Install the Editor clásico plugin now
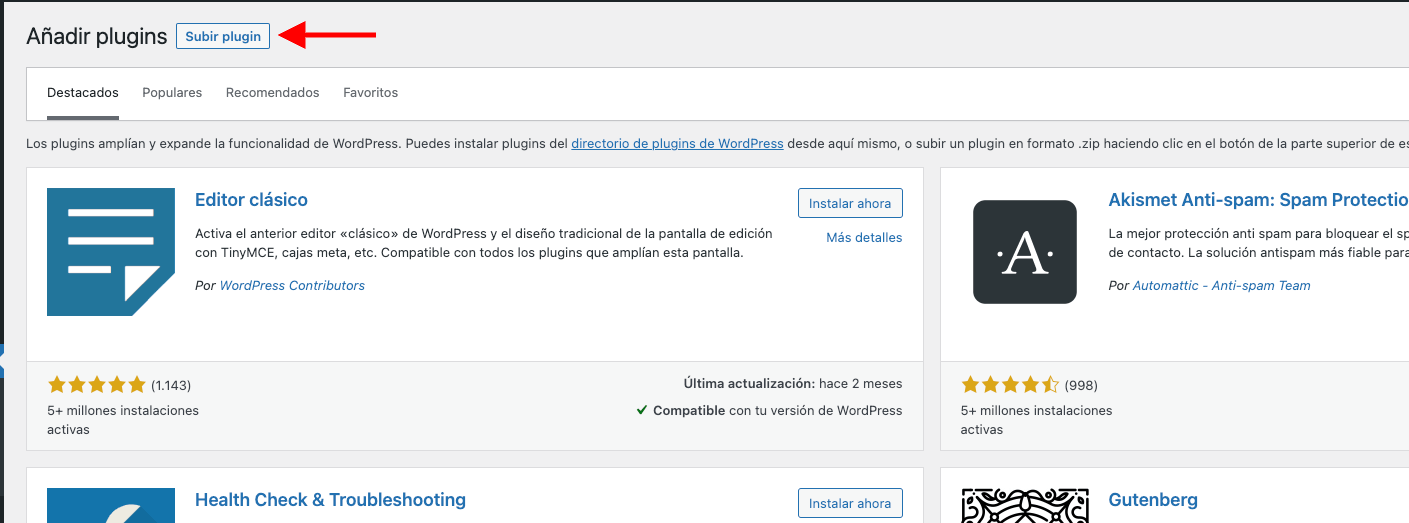The width and height of the screenshot is (1409, 523). [x=850, y=203]
